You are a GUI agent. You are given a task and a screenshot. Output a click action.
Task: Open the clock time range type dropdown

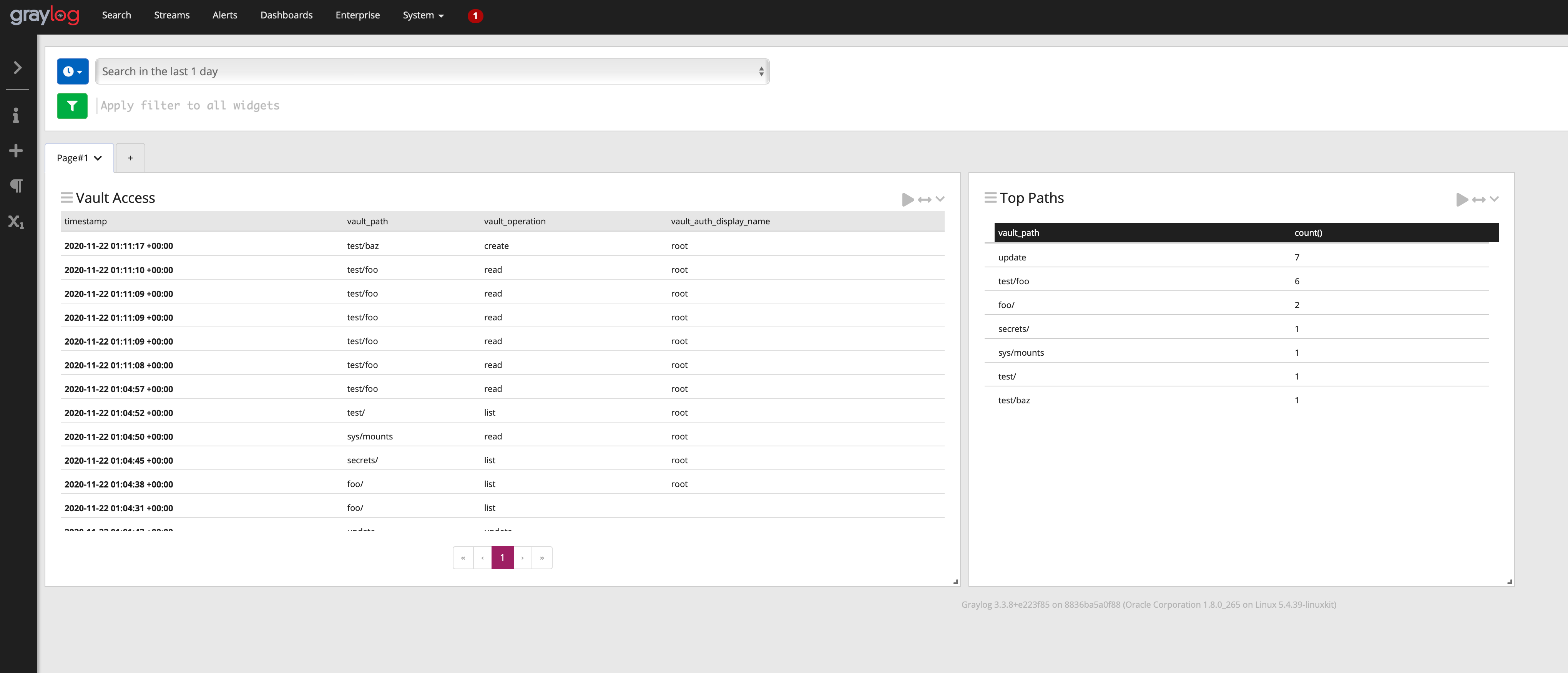coord(72,72)
